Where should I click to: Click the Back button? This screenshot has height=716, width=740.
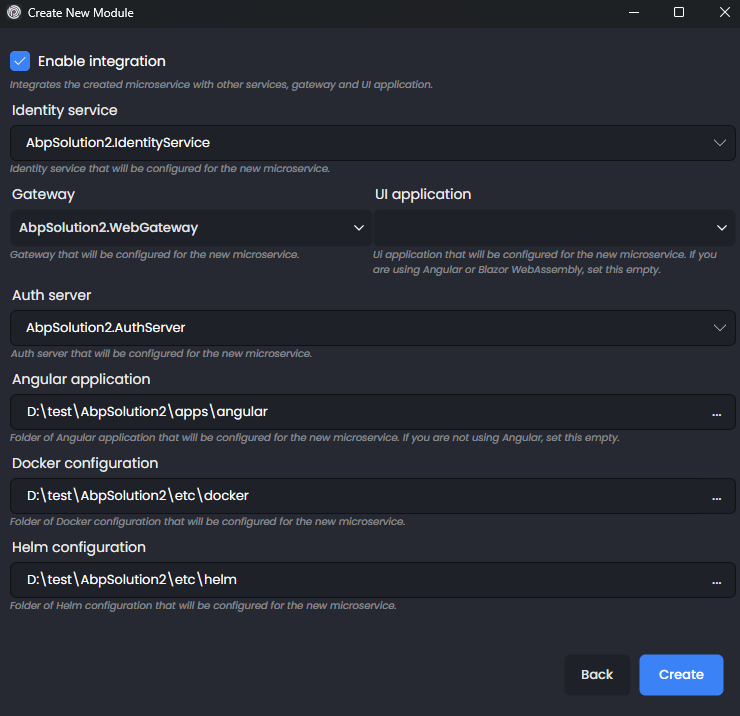click(597, 674)
